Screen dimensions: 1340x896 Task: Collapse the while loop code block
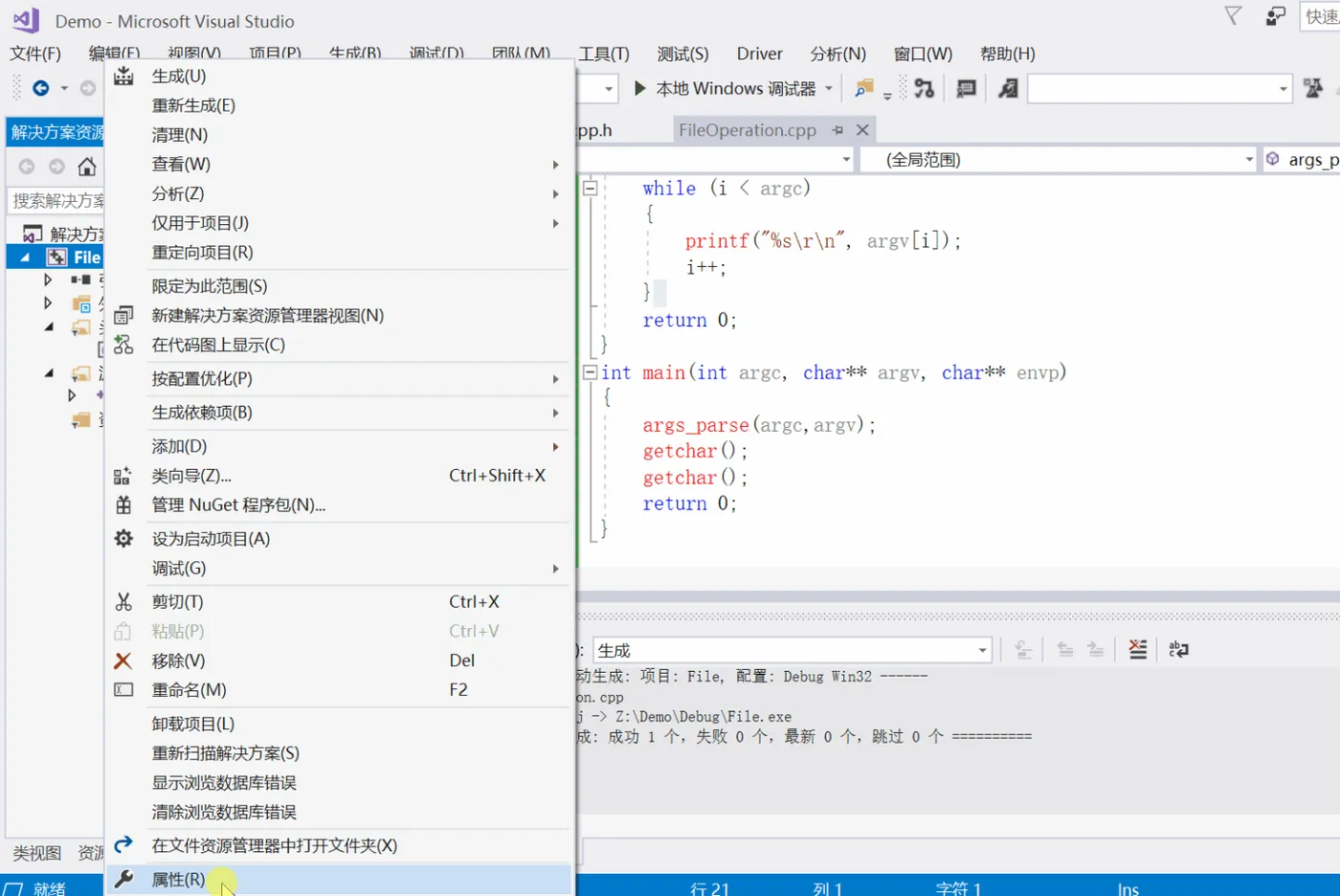click(x=591, y=189)
